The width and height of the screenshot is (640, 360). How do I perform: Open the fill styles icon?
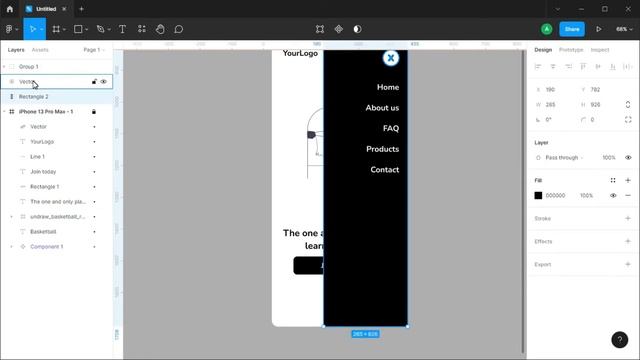613,180
